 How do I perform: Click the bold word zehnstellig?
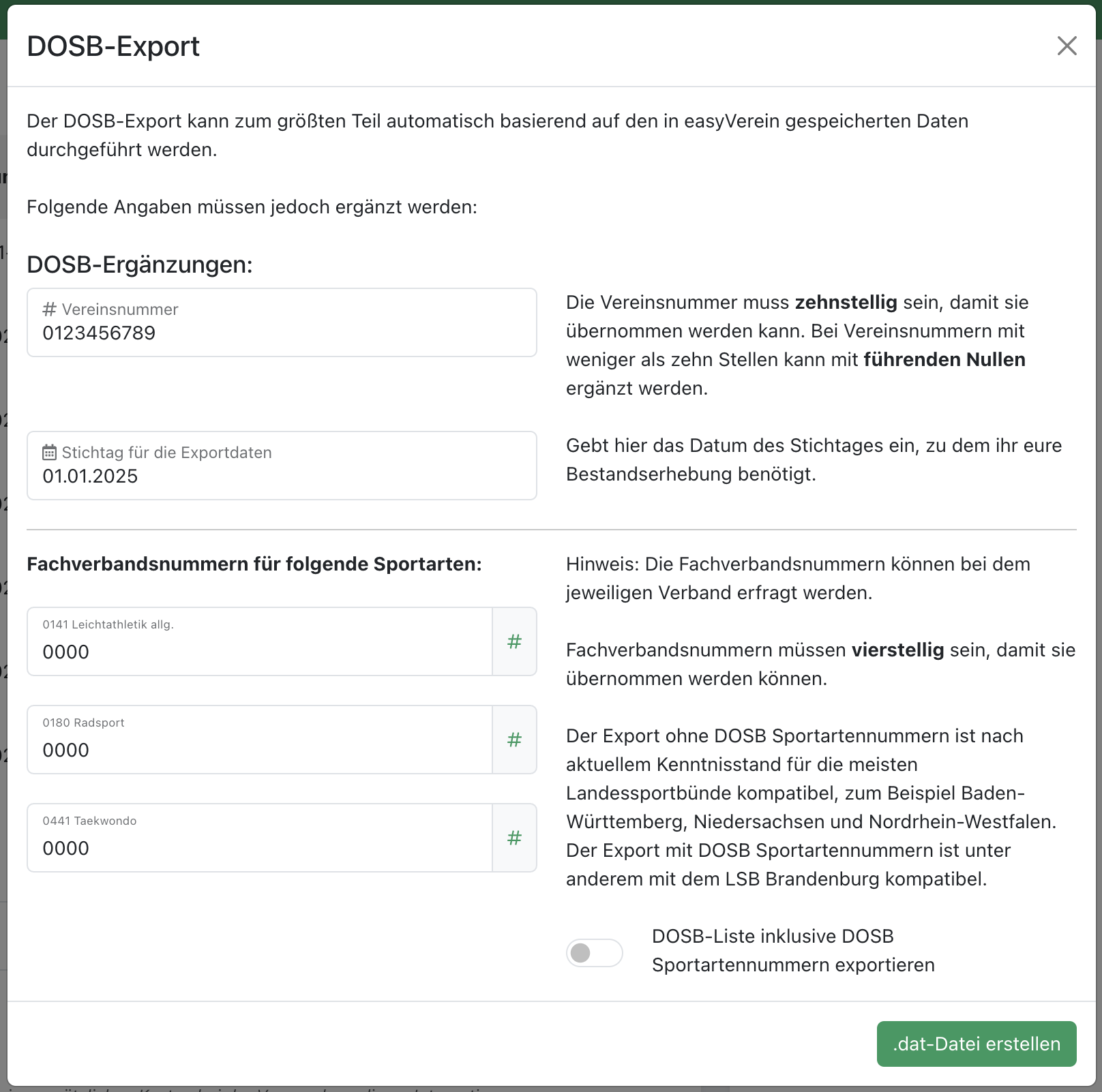click(846, 303)
